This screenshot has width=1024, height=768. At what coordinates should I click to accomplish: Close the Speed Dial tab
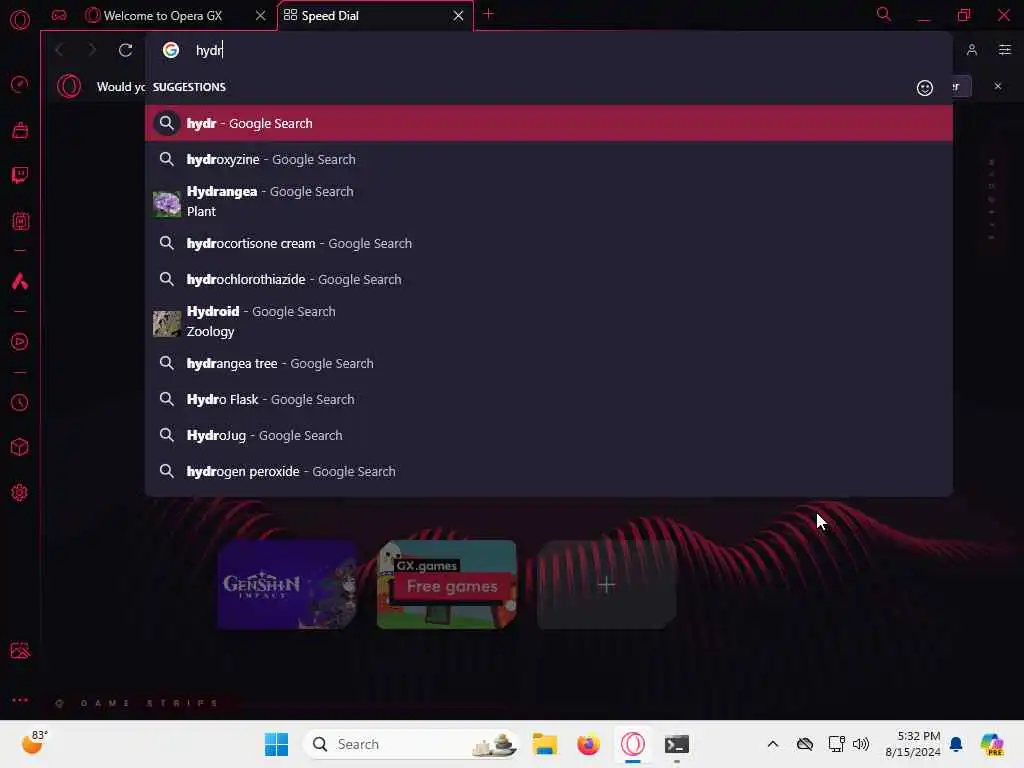[458, 16]
